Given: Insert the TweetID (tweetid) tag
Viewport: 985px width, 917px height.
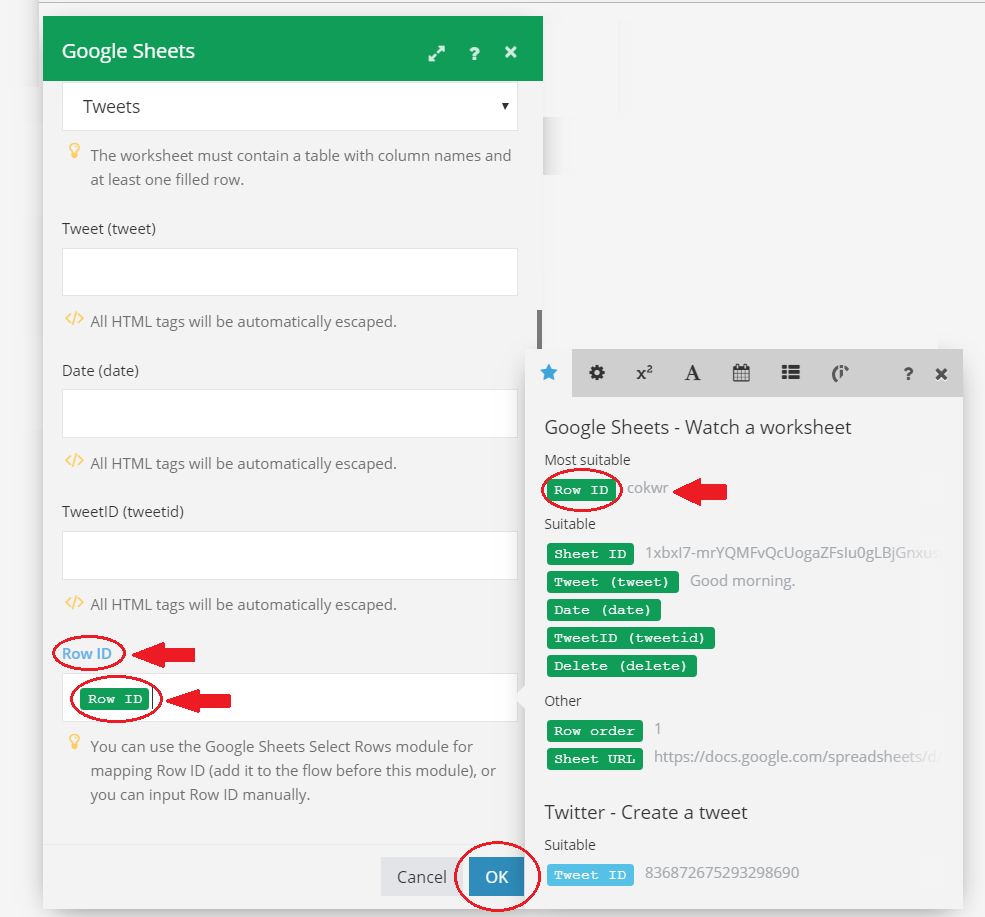Looking at the screenshot, I should coord(630,638).
